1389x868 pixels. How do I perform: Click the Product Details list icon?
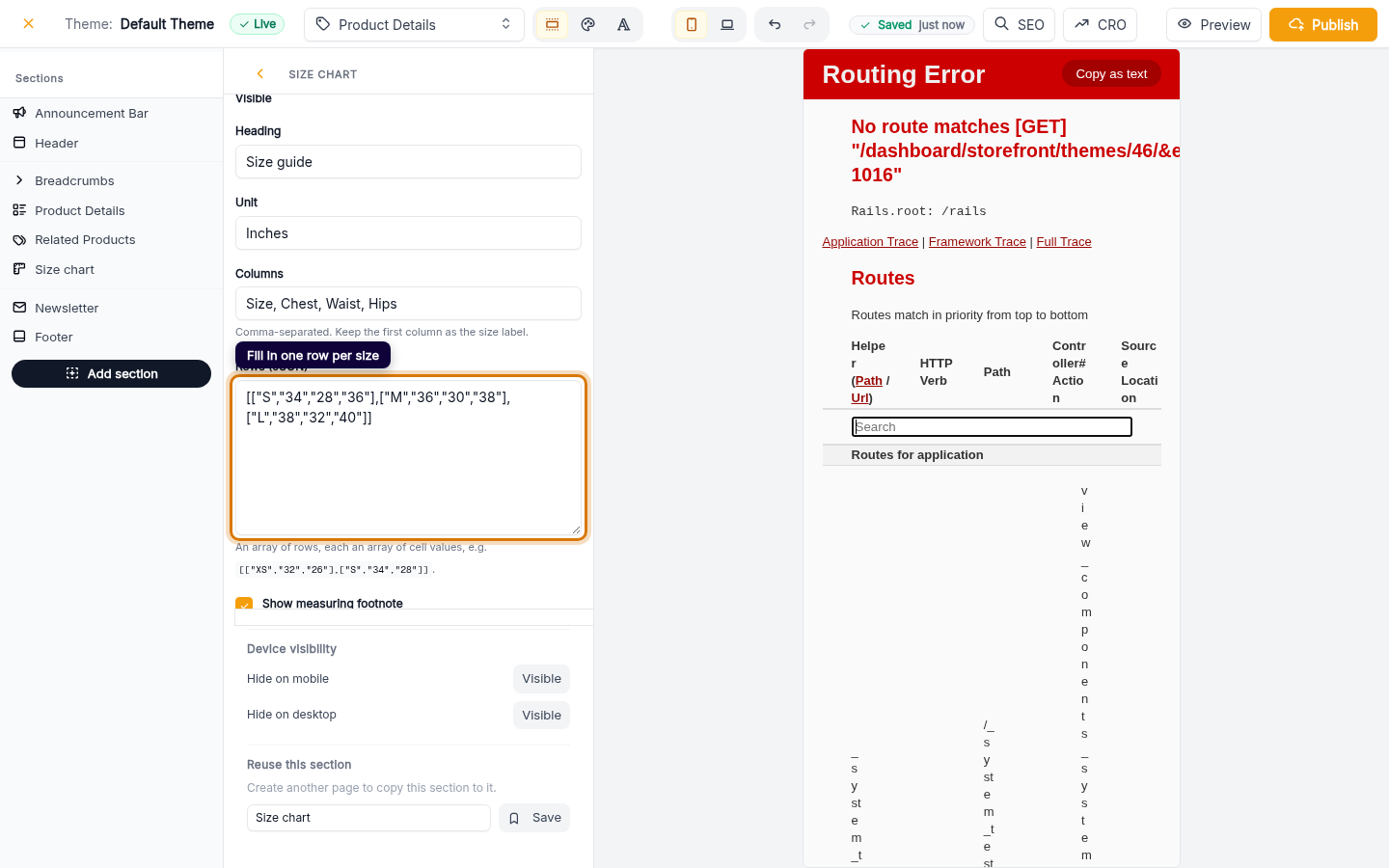pos(19,210)
